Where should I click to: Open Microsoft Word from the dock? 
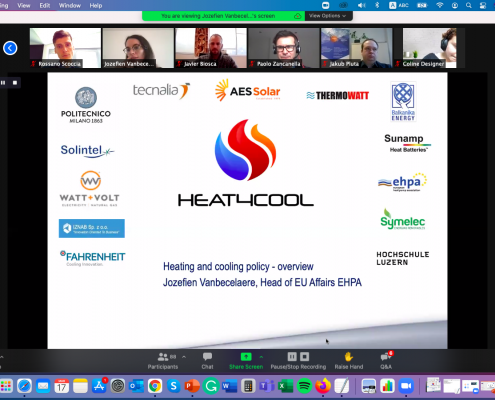click(230, 386)
